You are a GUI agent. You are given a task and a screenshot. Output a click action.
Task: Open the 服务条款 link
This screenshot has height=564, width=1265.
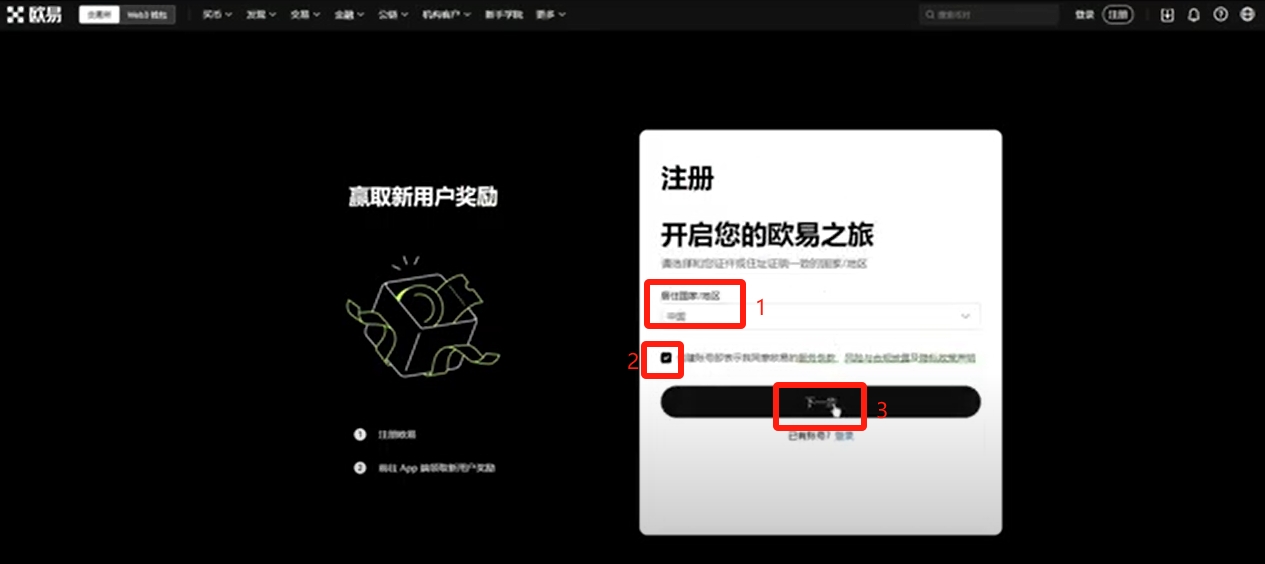click(816, 358)
